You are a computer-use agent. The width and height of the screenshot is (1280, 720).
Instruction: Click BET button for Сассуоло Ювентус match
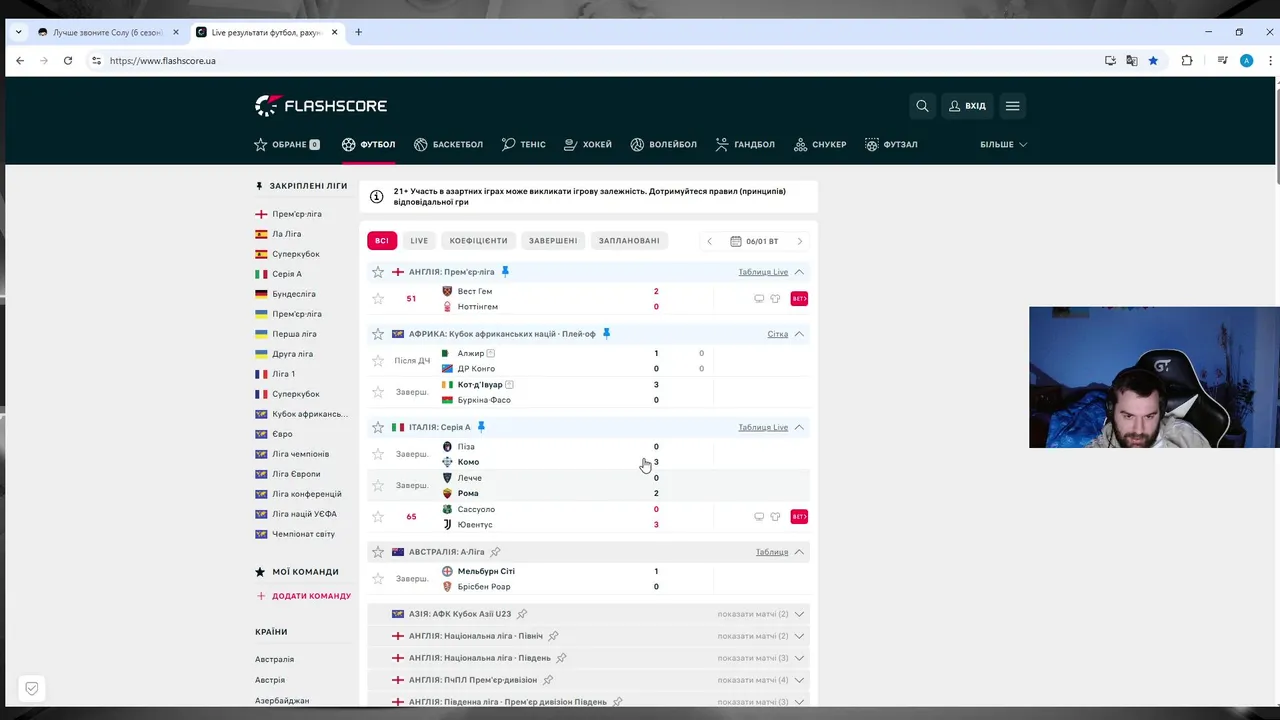pos(799,516)
